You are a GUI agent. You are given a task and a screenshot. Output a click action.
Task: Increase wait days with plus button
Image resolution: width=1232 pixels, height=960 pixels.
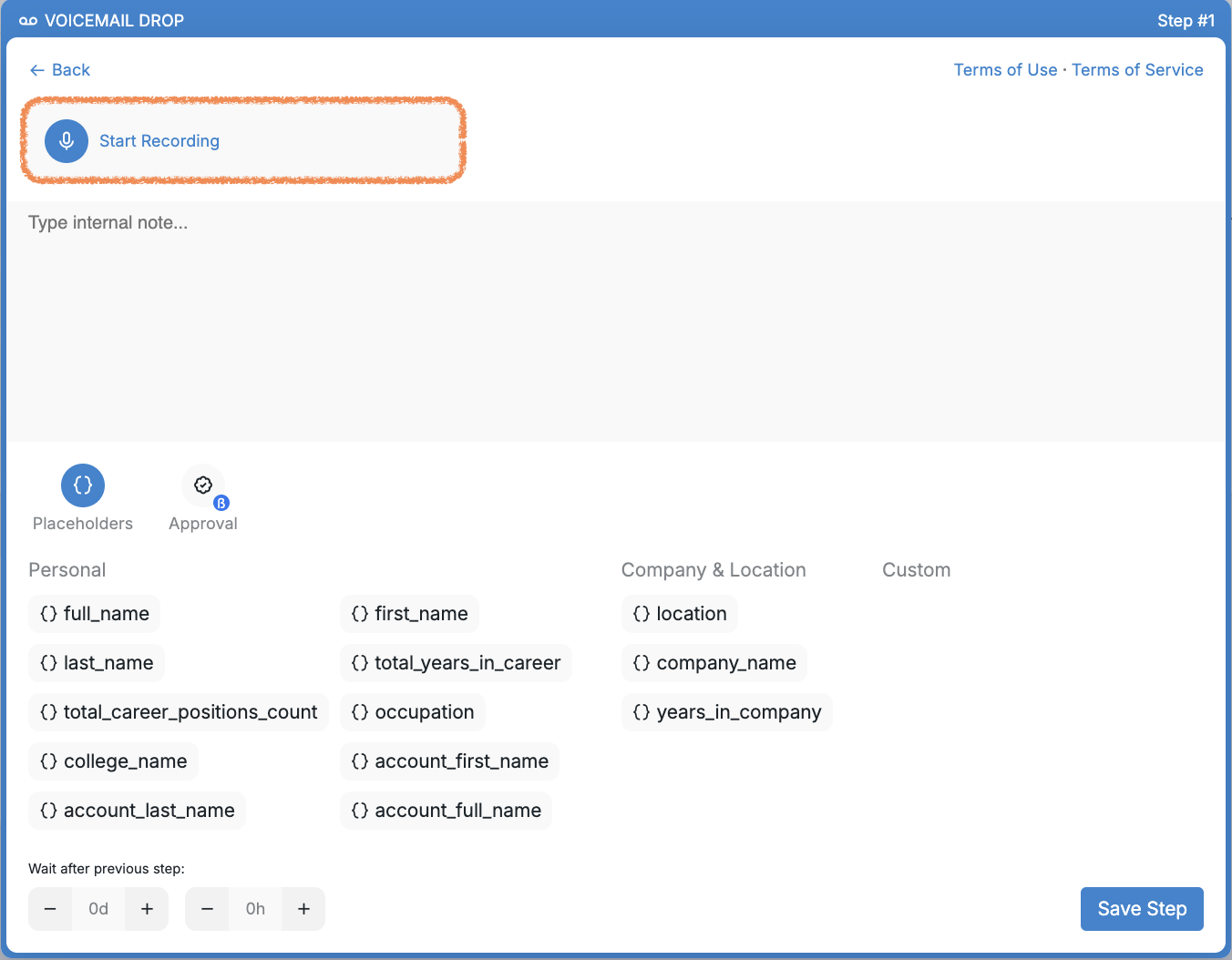click(147, 909)
